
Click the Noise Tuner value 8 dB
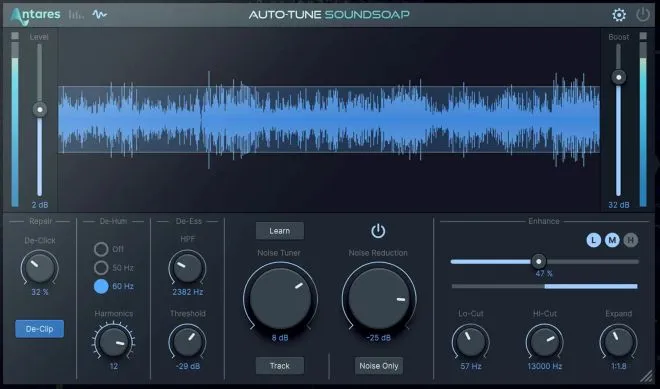click(280, 338)
